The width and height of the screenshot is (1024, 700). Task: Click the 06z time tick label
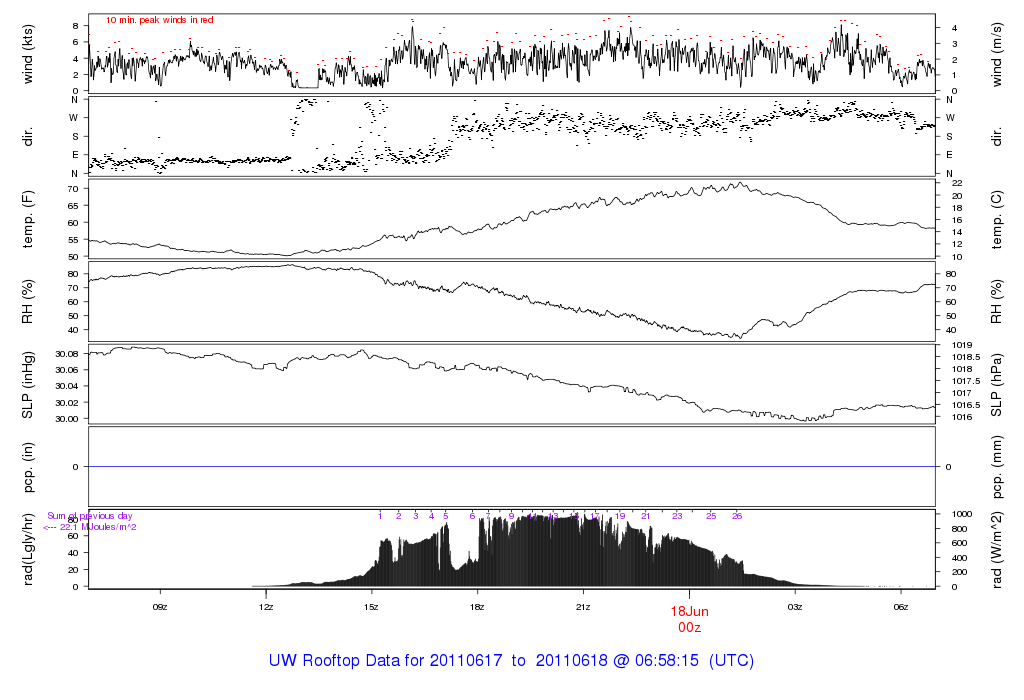tap(900, 606)
